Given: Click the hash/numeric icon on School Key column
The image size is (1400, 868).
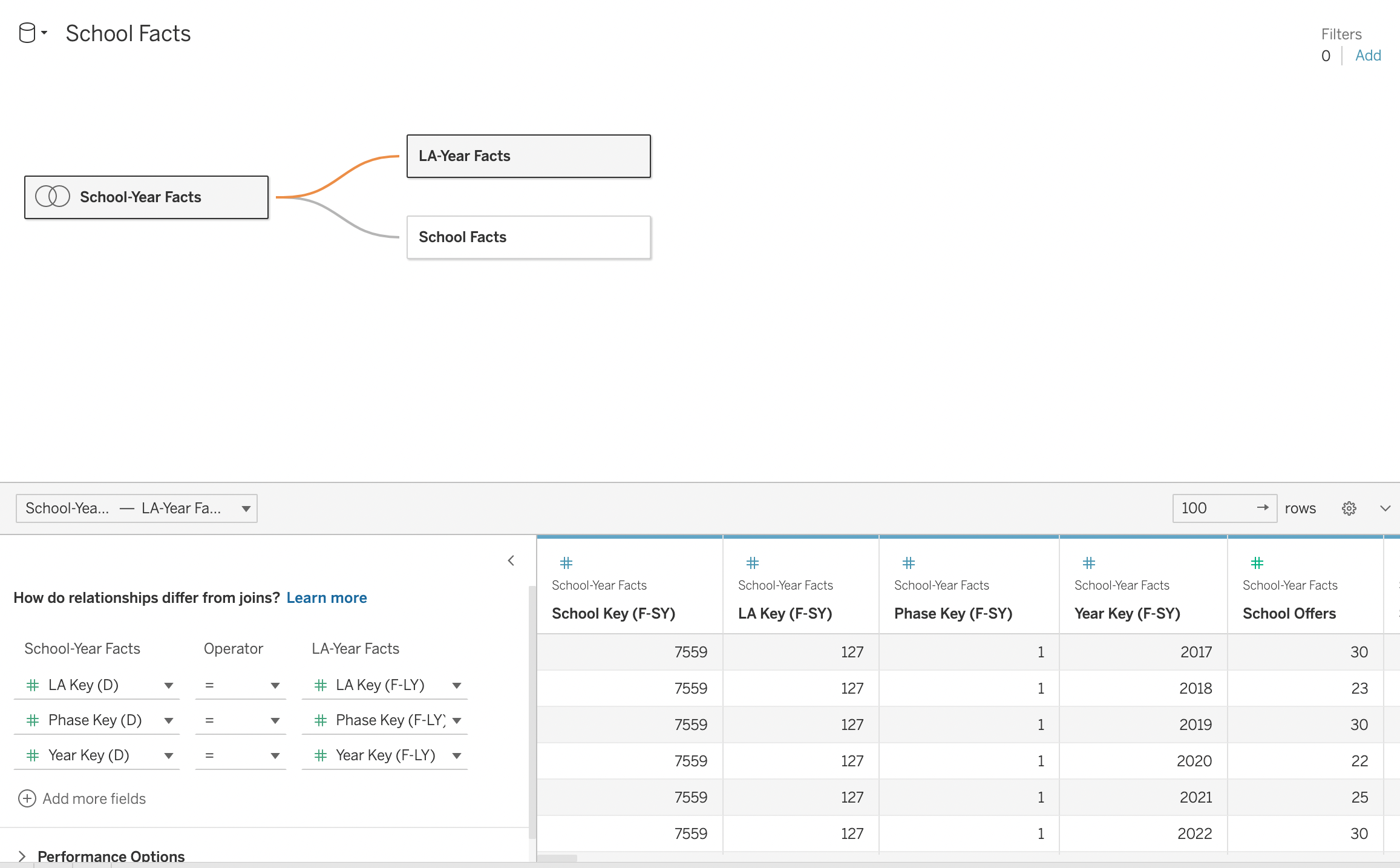Looking at the screenshot, I should pyautogui.click(x=566, y=562).
